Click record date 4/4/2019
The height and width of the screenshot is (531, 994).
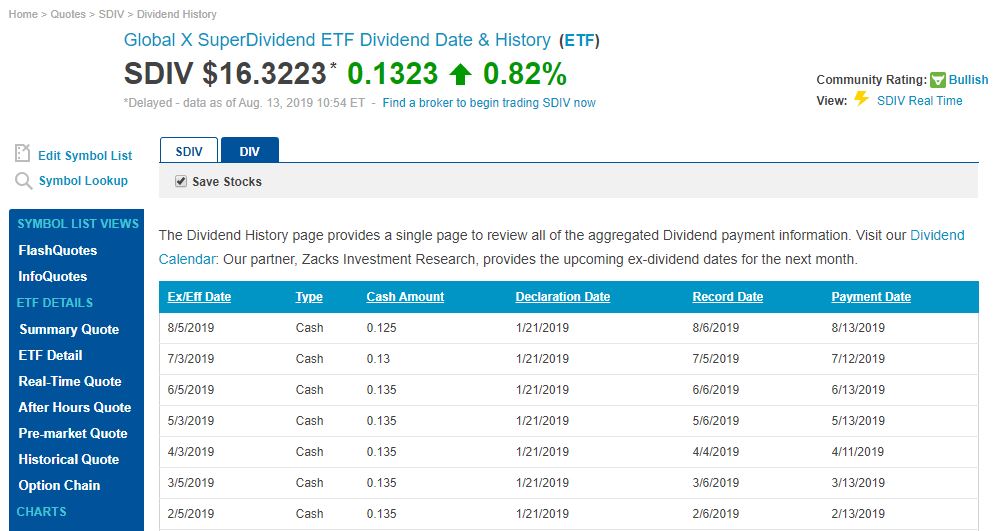[716, 452]
